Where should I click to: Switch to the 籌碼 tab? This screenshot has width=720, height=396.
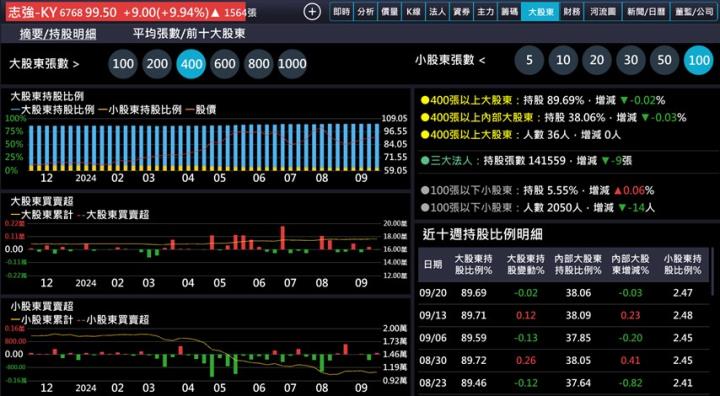point(509,12)
